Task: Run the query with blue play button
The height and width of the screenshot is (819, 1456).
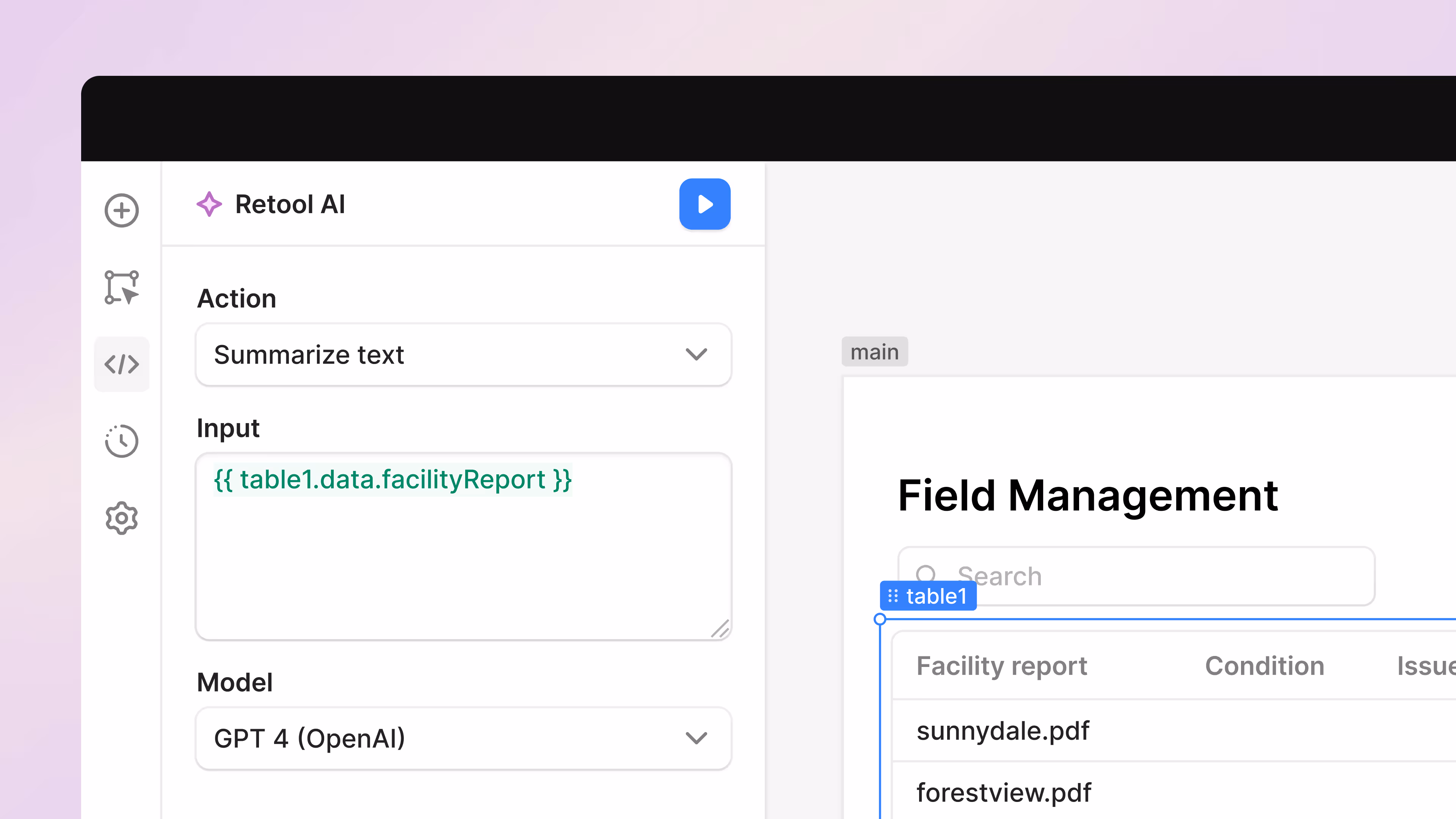Action: (x=704, y=204)
